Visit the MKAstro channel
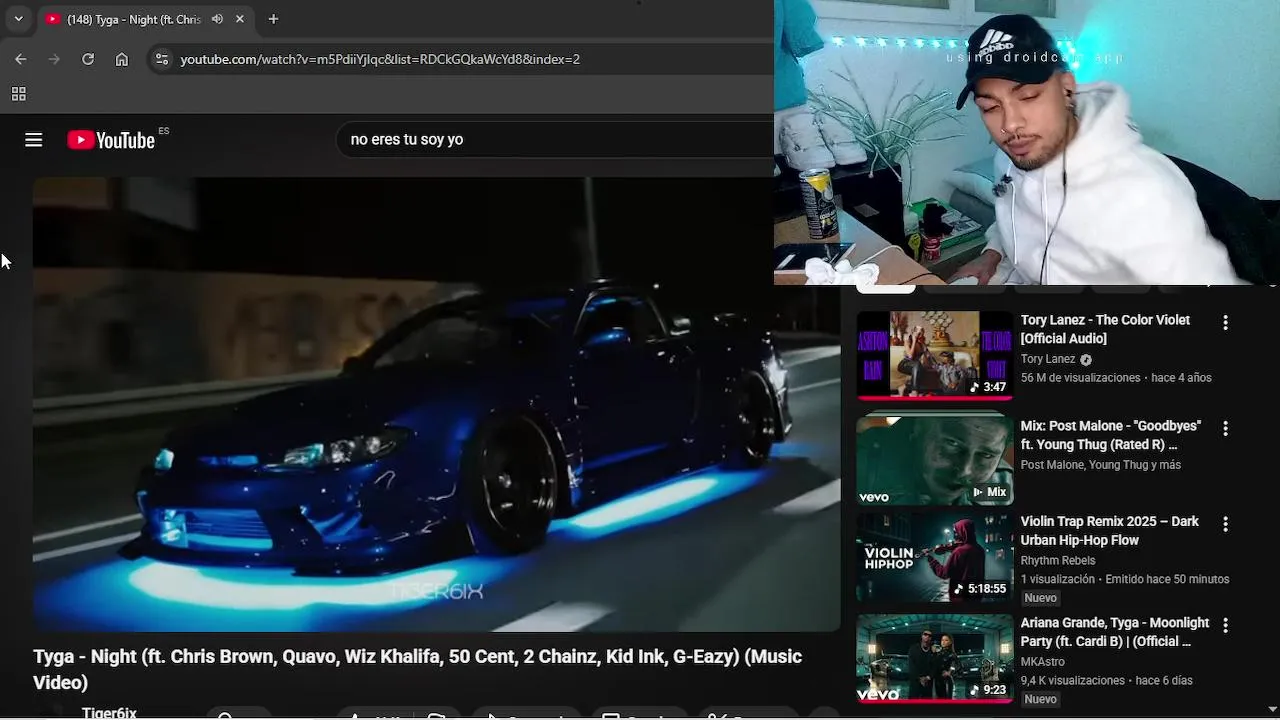The height and width of the screenshot is (720, 1280). [x=1042, y=662]
